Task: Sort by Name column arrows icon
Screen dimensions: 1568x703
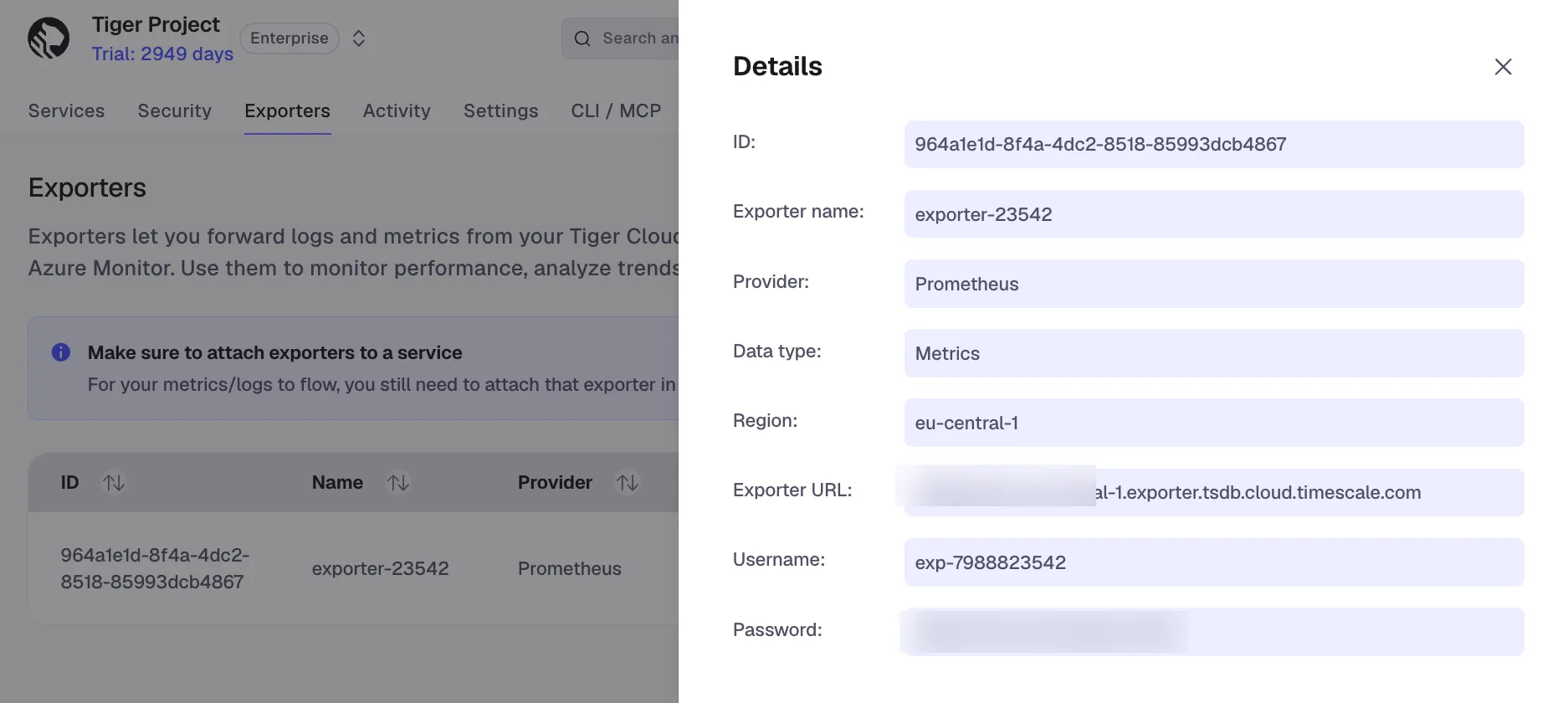Action: coord(398,483)
